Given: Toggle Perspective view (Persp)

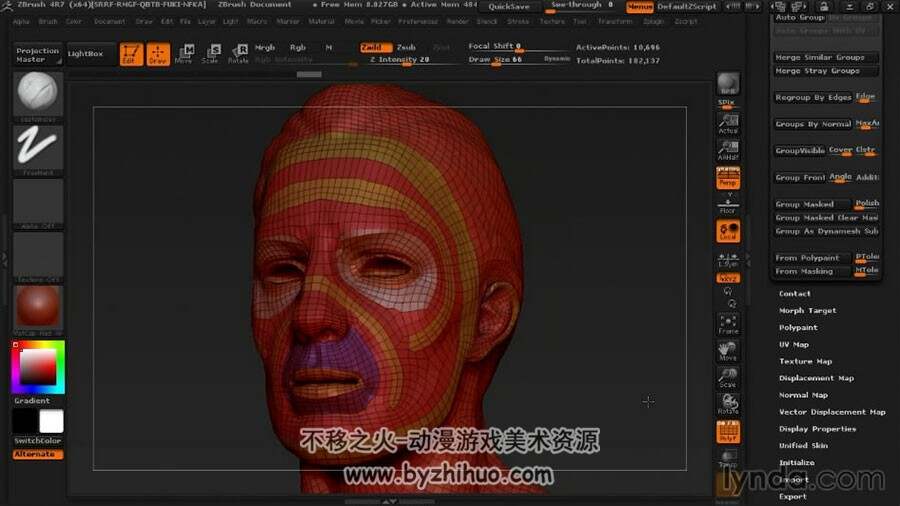Looking at the screenshot, I should tap(728, 177).
